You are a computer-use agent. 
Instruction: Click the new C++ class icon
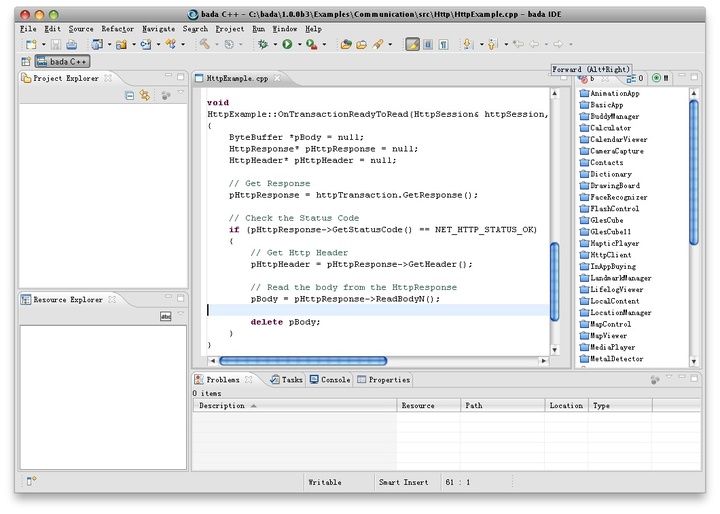[146, 45]
